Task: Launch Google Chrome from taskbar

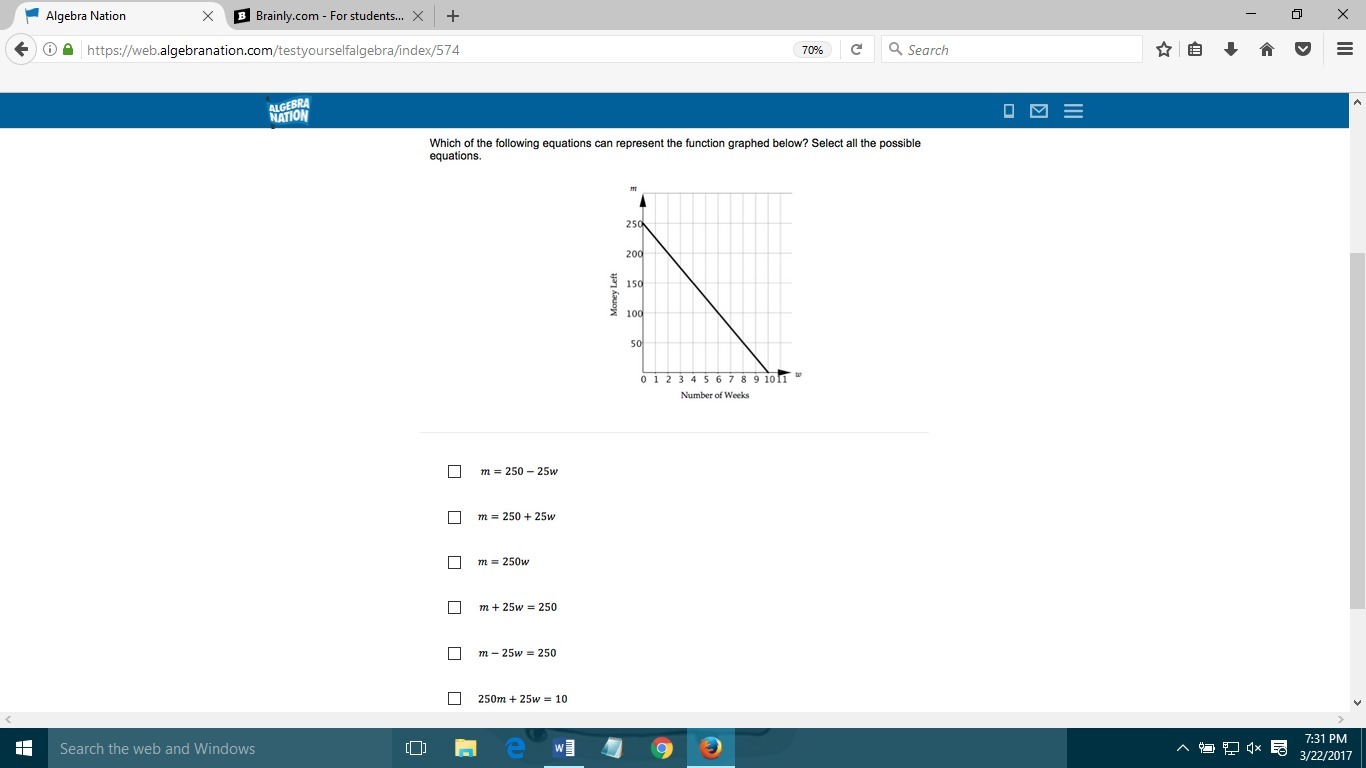Action: click(x=661, y=748)
